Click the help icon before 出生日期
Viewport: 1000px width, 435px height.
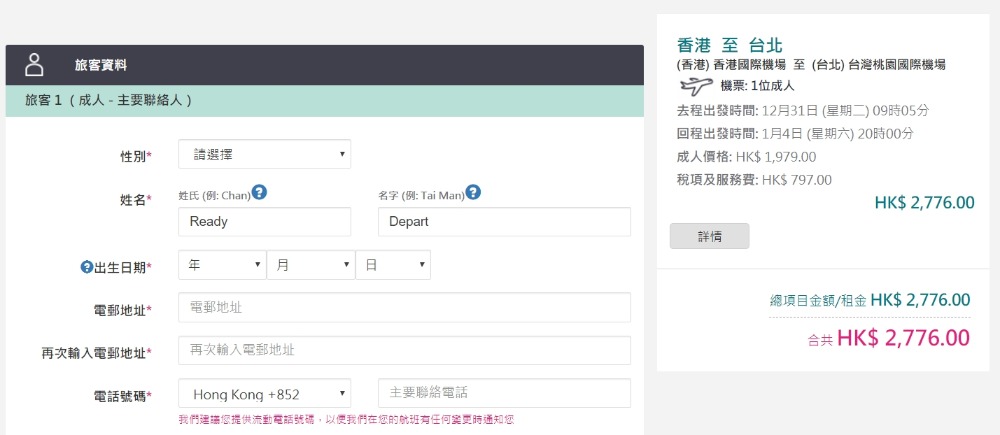tap(86, 266)
